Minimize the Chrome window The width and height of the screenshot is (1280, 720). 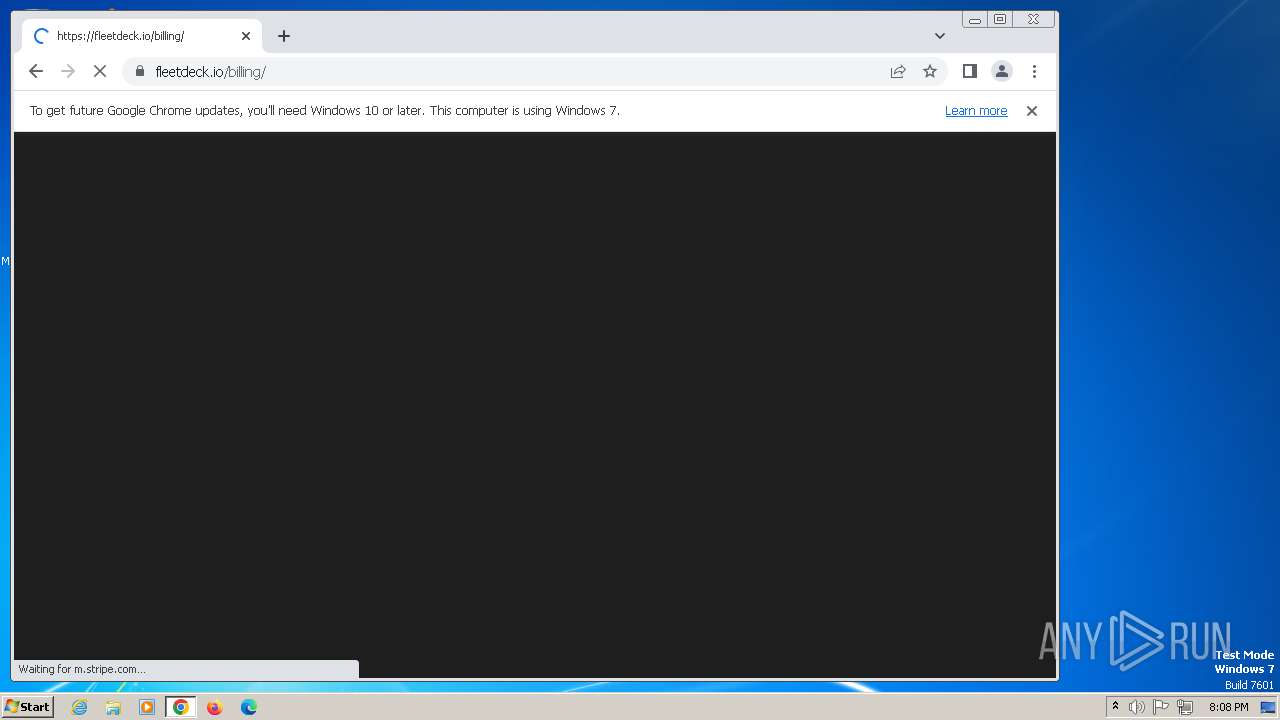point(975,19)
